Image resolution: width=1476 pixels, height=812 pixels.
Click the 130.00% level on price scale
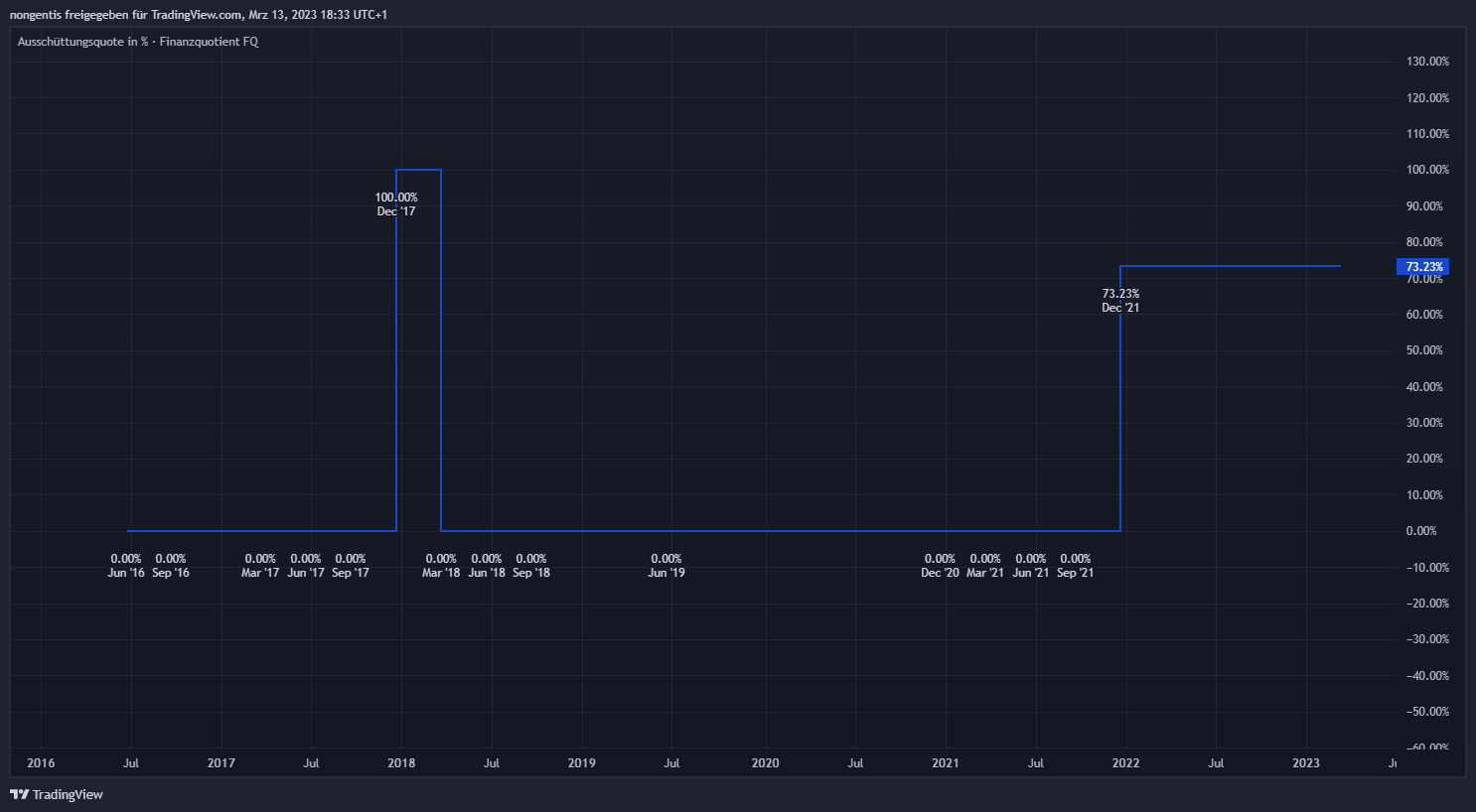[1427, 62]
